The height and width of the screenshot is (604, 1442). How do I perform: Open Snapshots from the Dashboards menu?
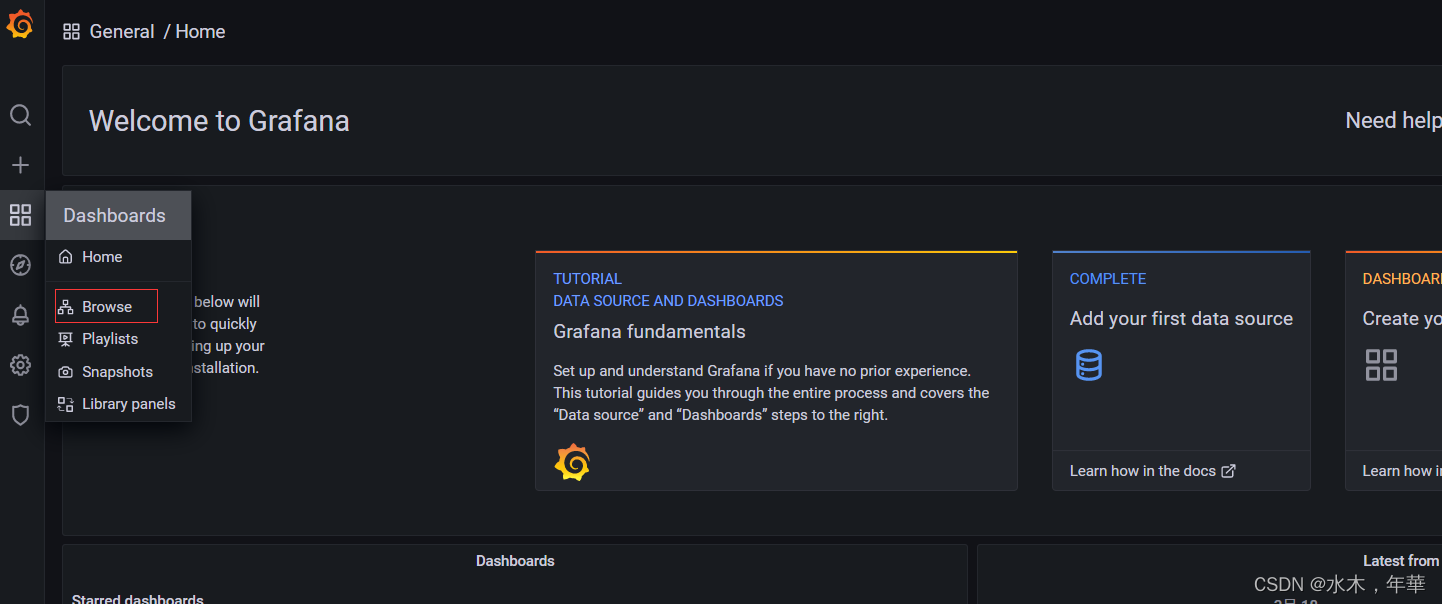click(118, 372)
